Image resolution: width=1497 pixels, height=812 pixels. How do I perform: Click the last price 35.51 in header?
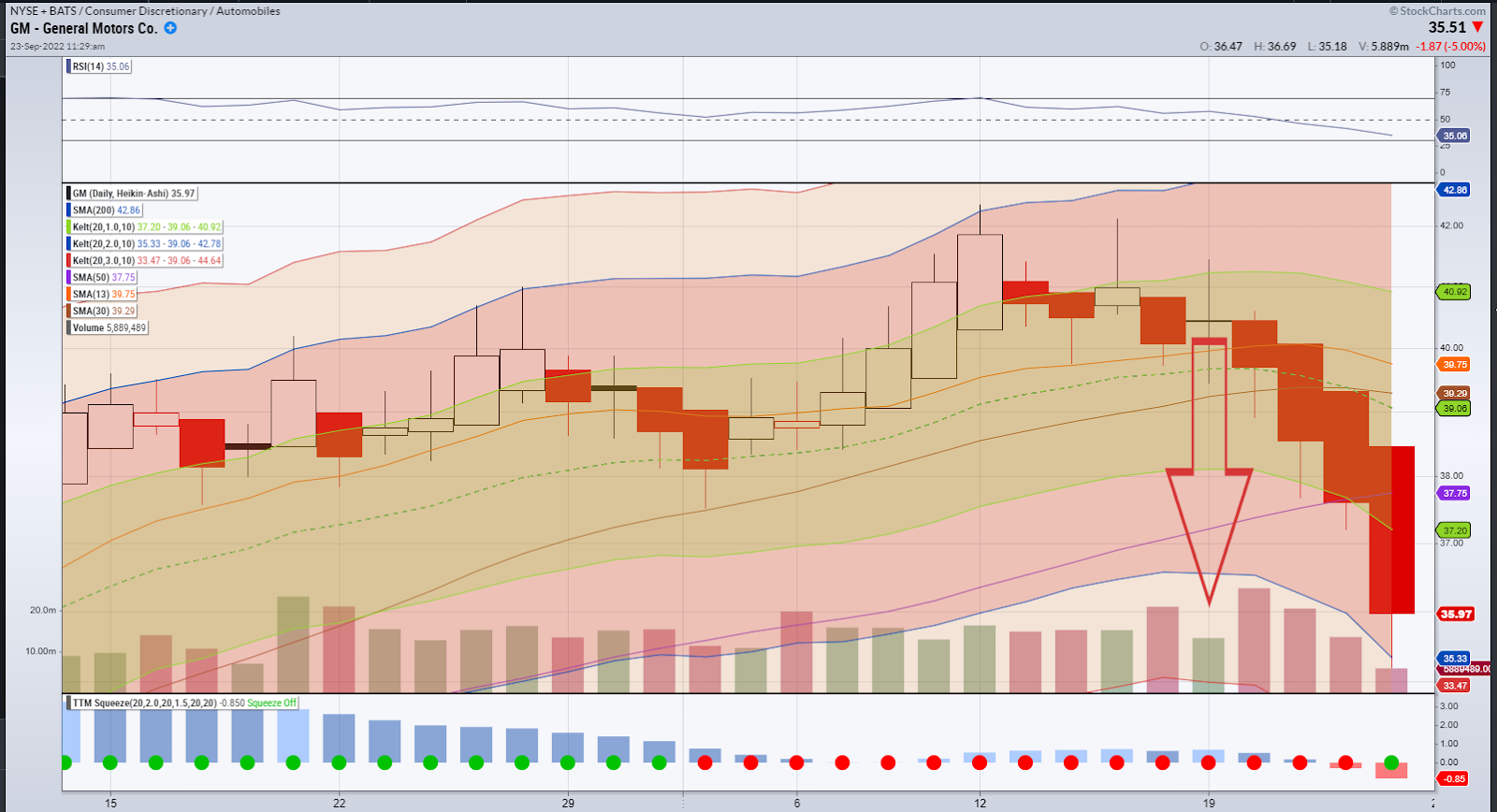tap(1446, 28)
